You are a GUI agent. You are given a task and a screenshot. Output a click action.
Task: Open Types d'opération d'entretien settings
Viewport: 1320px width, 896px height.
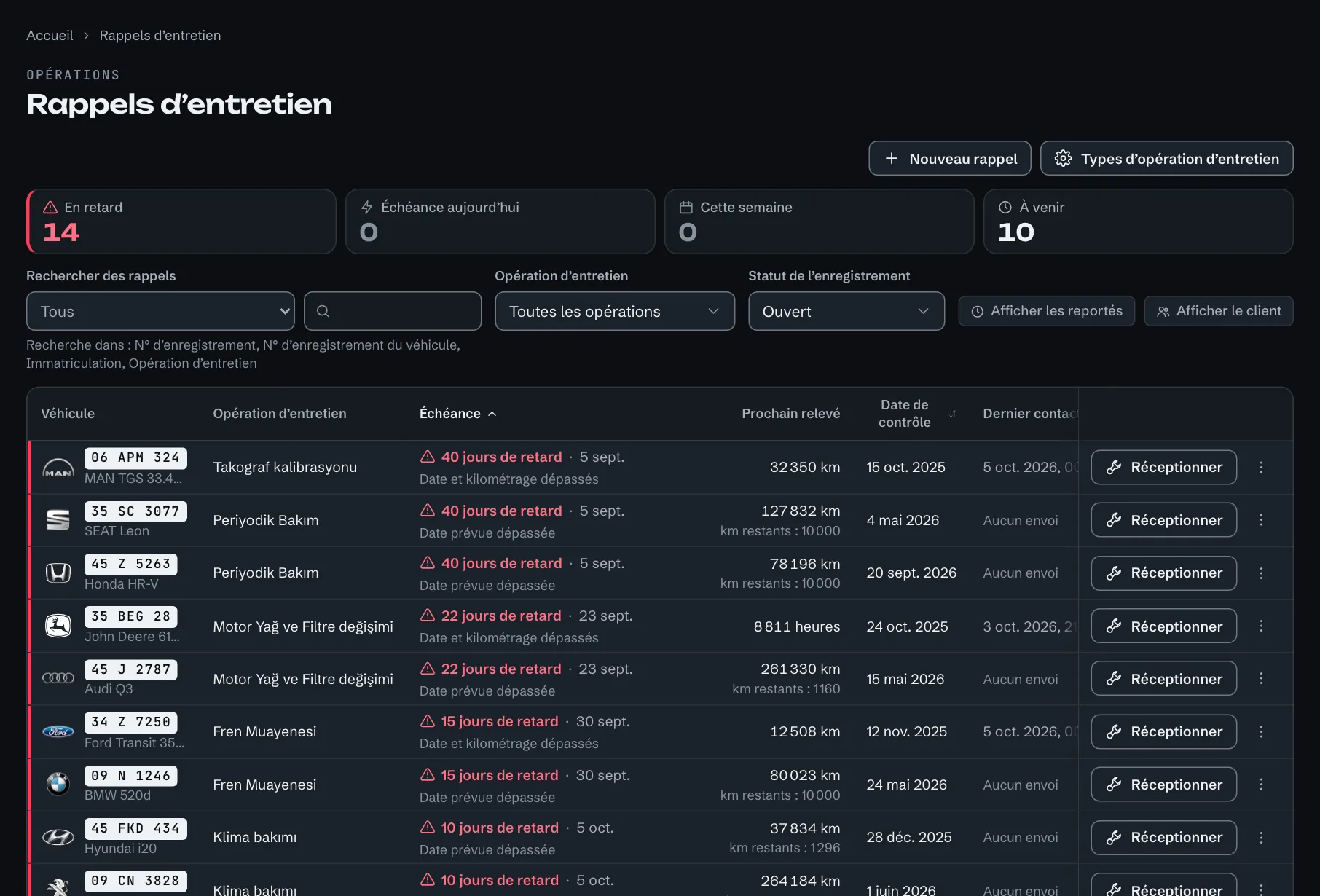pos(1167,158)
